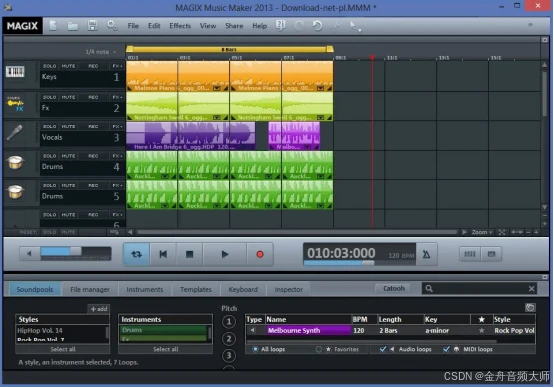Open the Edit menu
Screen dimensions: 554x388
tap(154, 26)
